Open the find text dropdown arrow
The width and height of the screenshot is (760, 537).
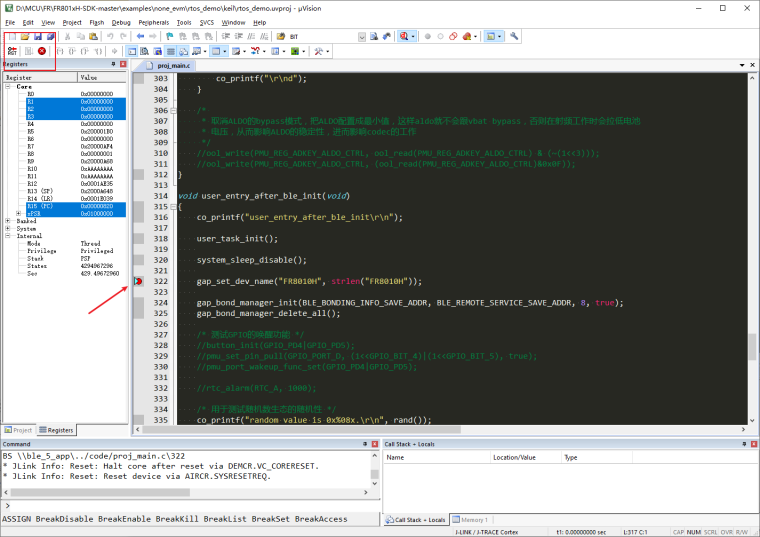[x=362, y=37]
